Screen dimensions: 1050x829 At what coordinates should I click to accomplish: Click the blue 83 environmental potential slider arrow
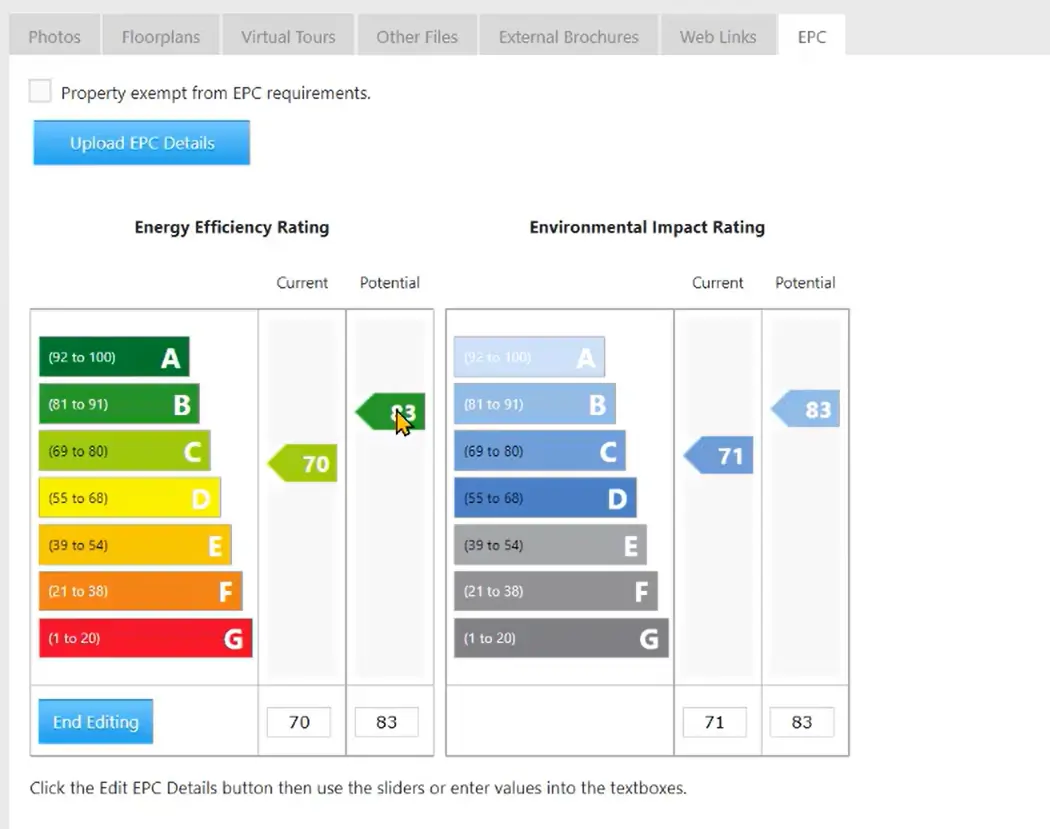click(806, 410)
